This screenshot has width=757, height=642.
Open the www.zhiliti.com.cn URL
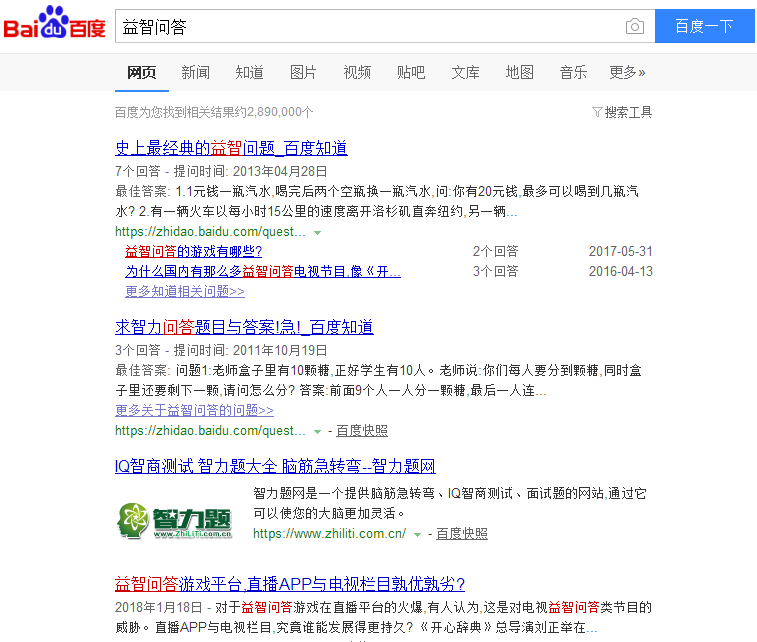[330, 533]
